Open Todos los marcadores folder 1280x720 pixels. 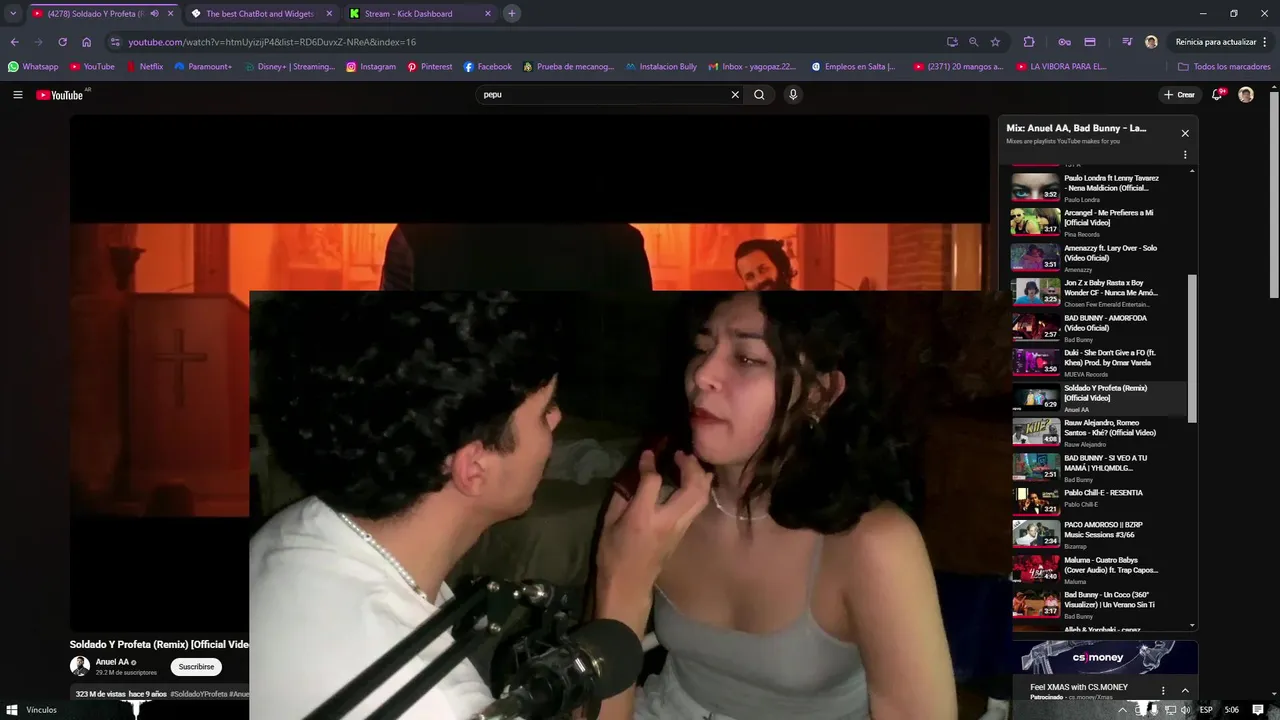1224,67
